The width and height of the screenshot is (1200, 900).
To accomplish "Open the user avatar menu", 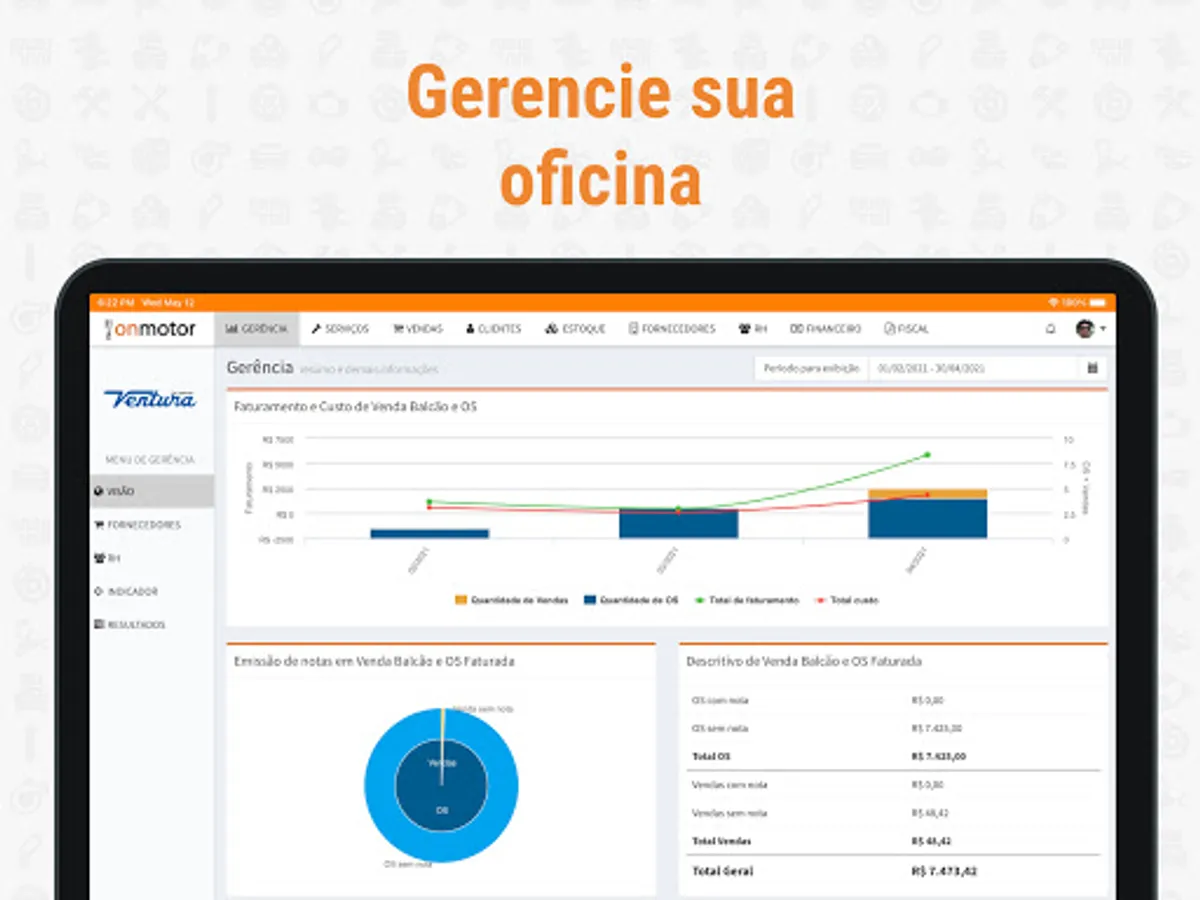I will click(1089, 329).
